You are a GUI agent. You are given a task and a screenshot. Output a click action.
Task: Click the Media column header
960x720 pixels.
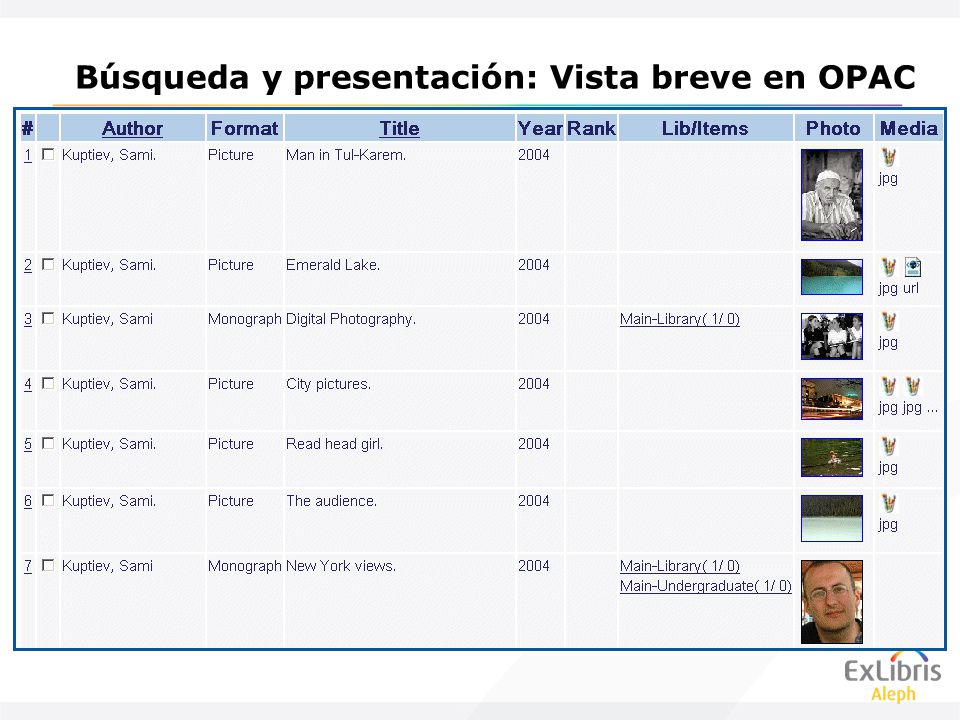tap(909, 128)
